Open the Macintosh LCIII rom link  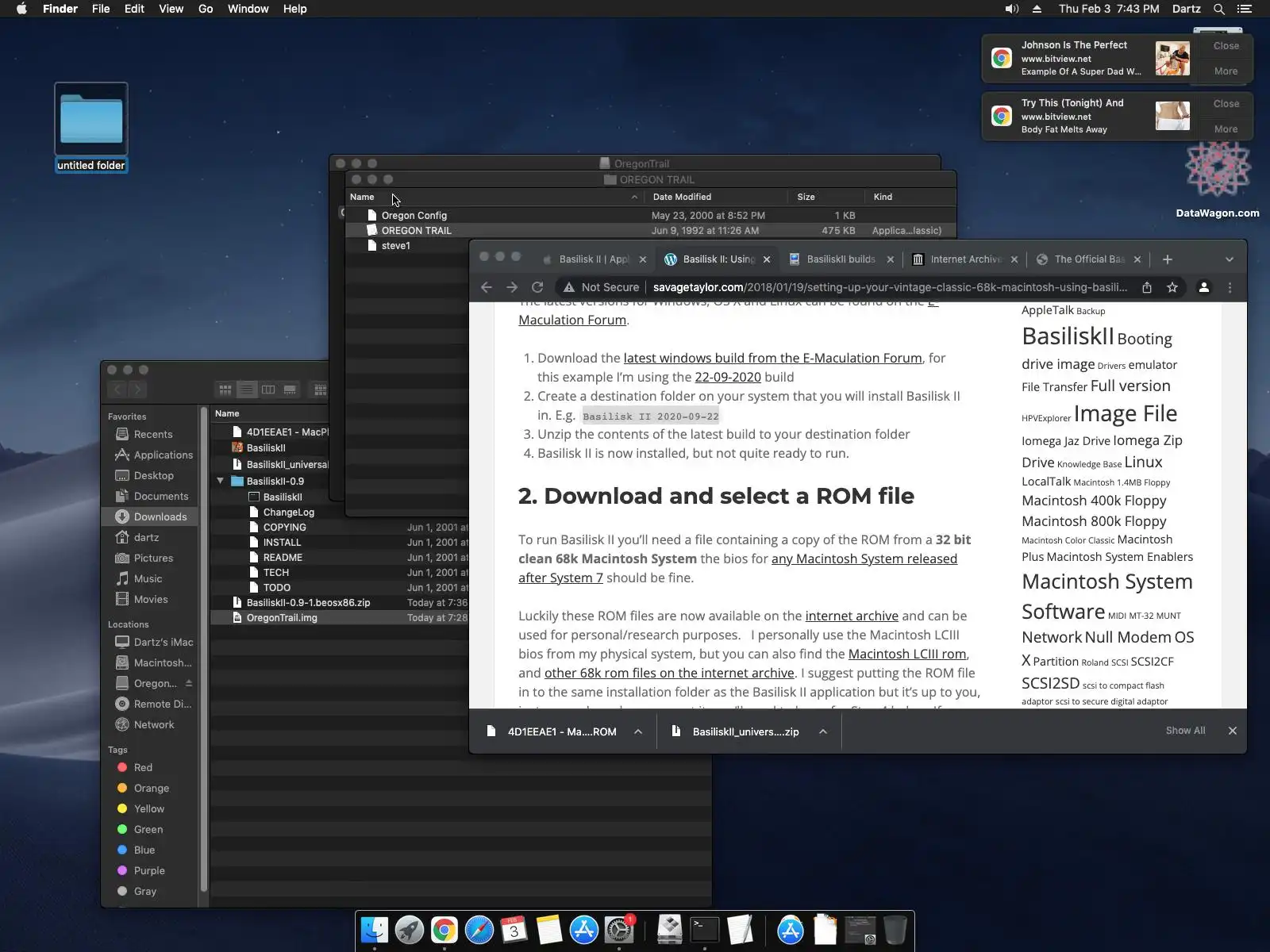[x=907, y=654]
